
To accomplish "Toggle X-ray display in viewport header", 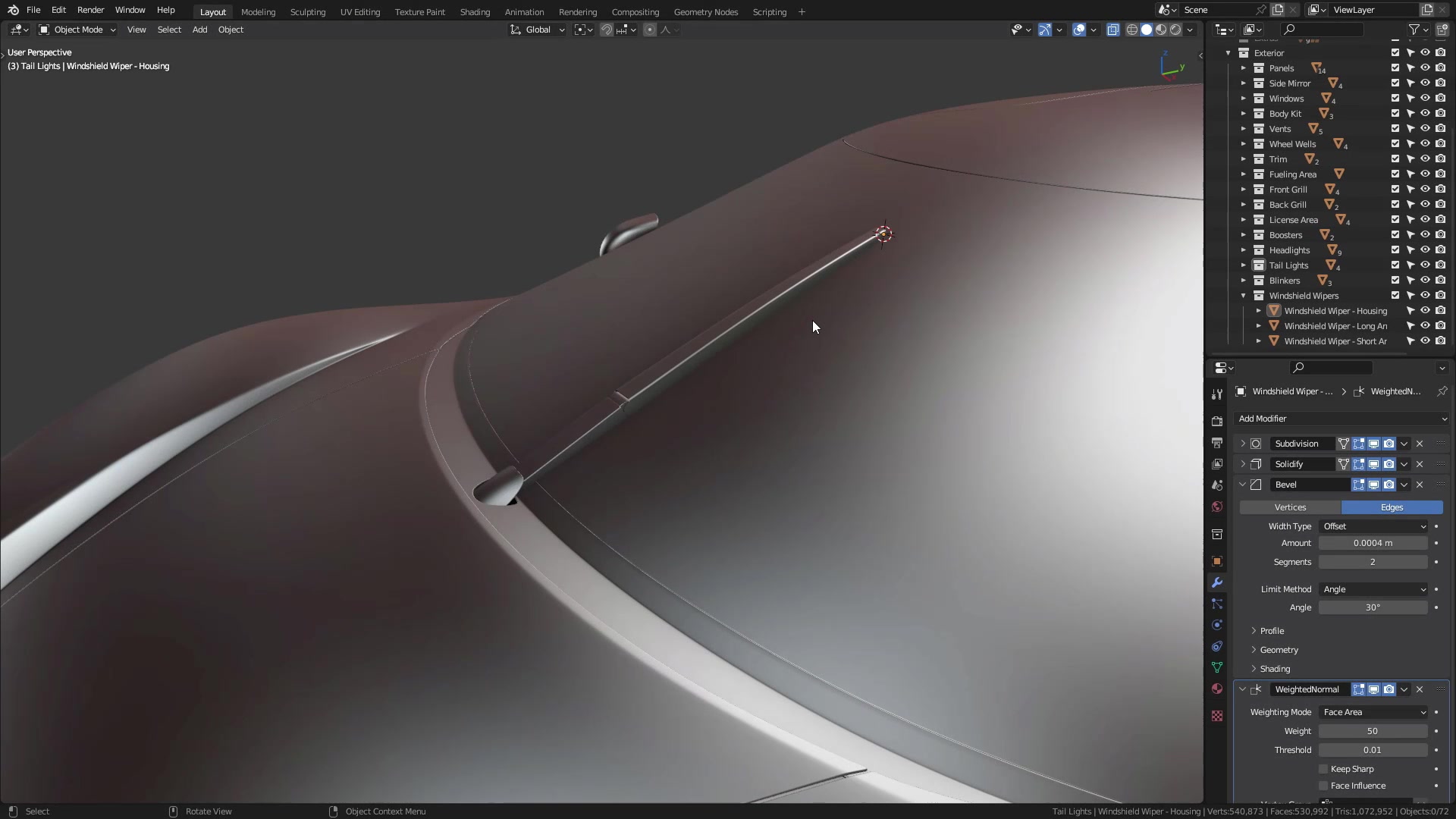I will (1112, 30).
